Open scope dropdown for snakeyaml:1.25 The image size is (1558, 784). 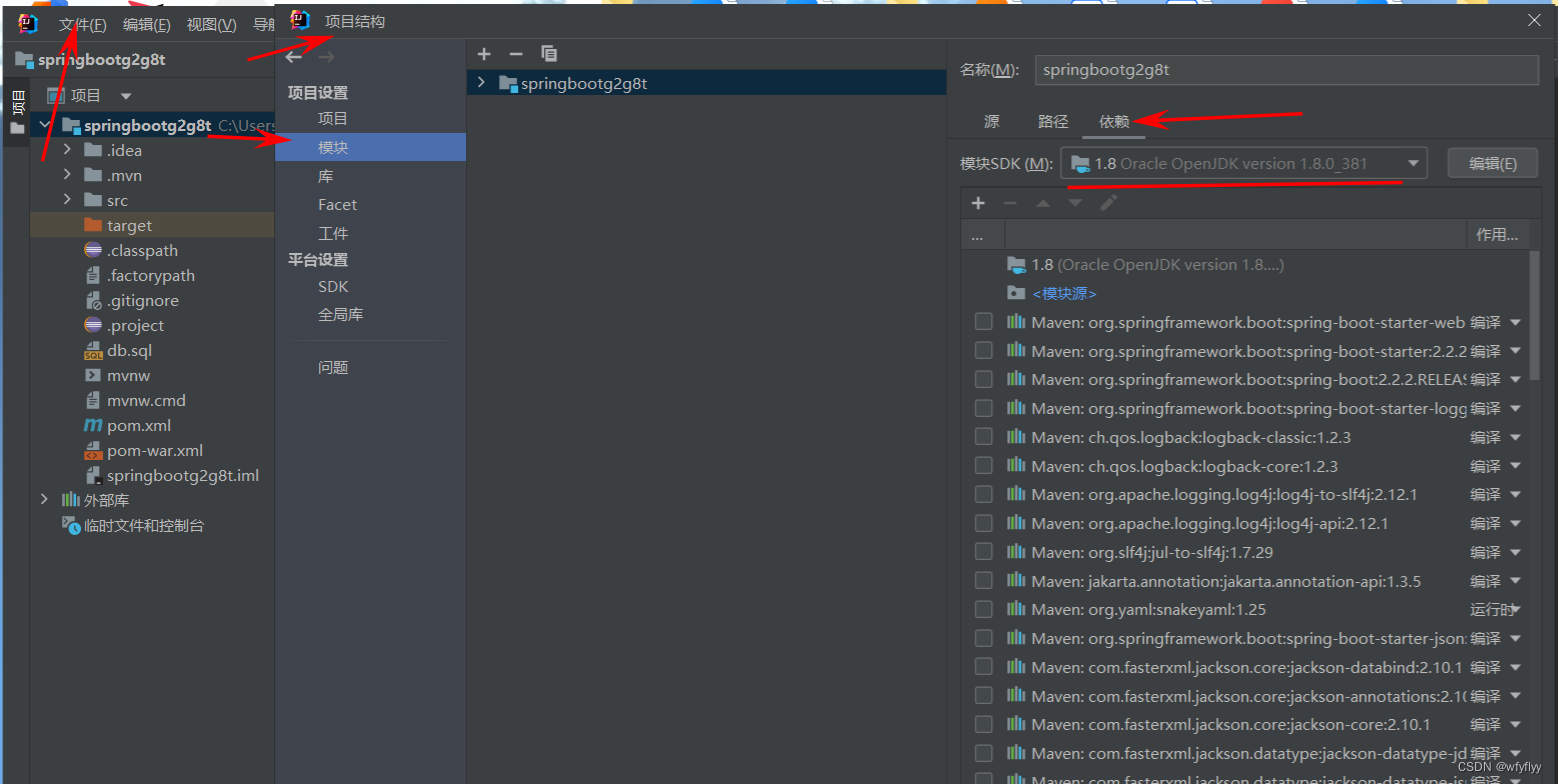pyautogui.click(x=1515, y=609)
